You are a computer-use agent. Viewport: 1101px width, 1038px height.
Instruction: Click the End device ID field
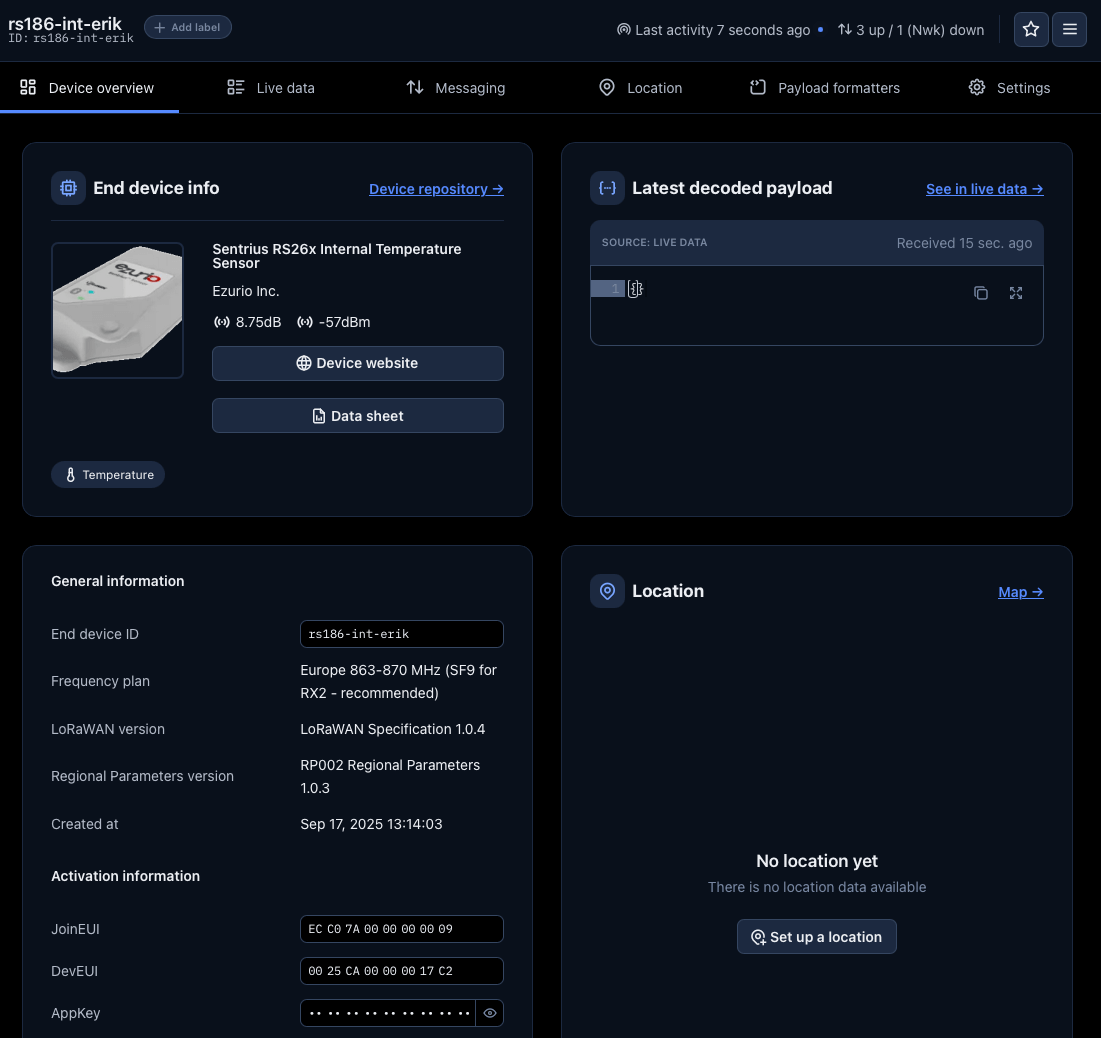coord(401,634)
